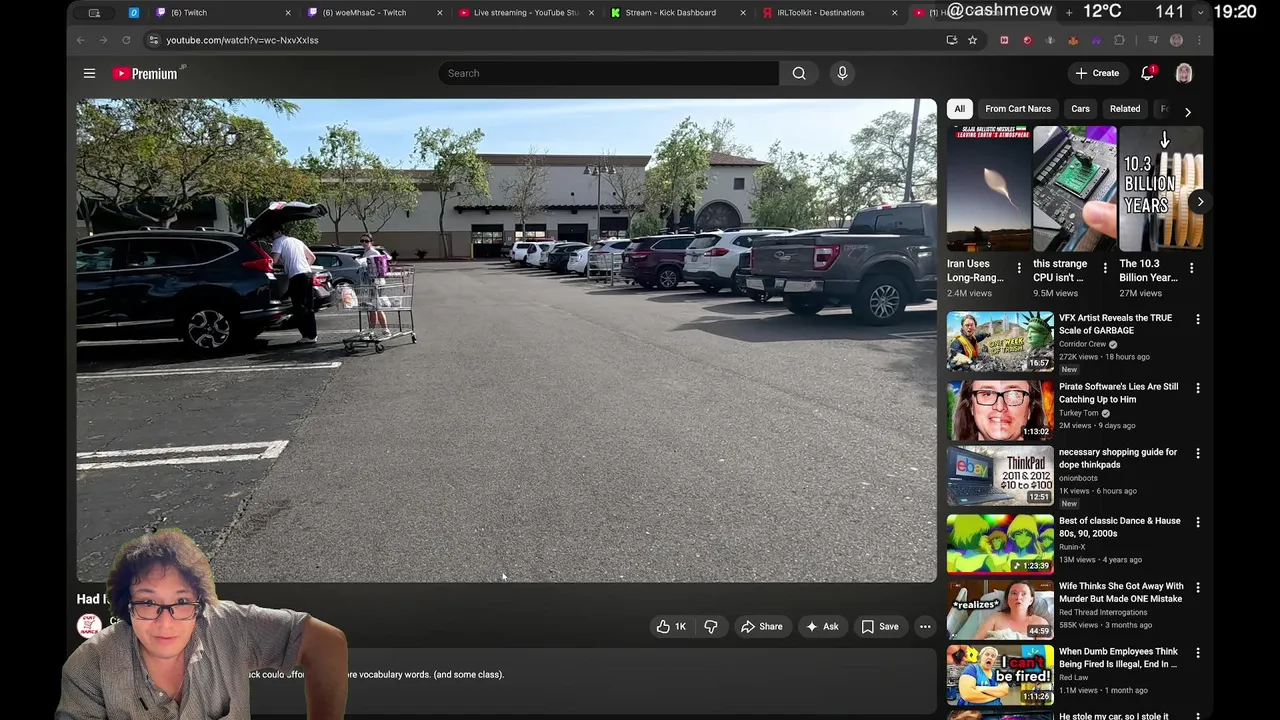Select the Cars filter chip
The height and width of the screenshot is (720, 1280).
coord(1080,109)
